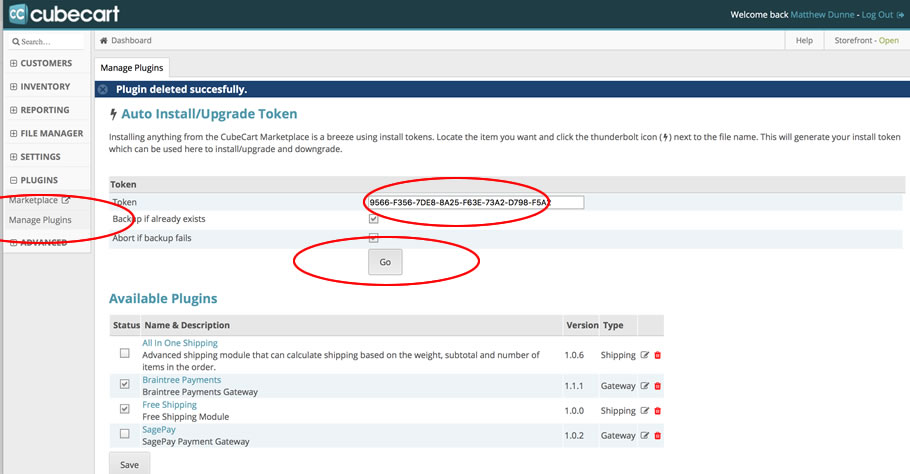Screen dimensions: 910x474
Task: Click the 'Auto Install/Upgrade Token' heading
Action: pos(209,114)
